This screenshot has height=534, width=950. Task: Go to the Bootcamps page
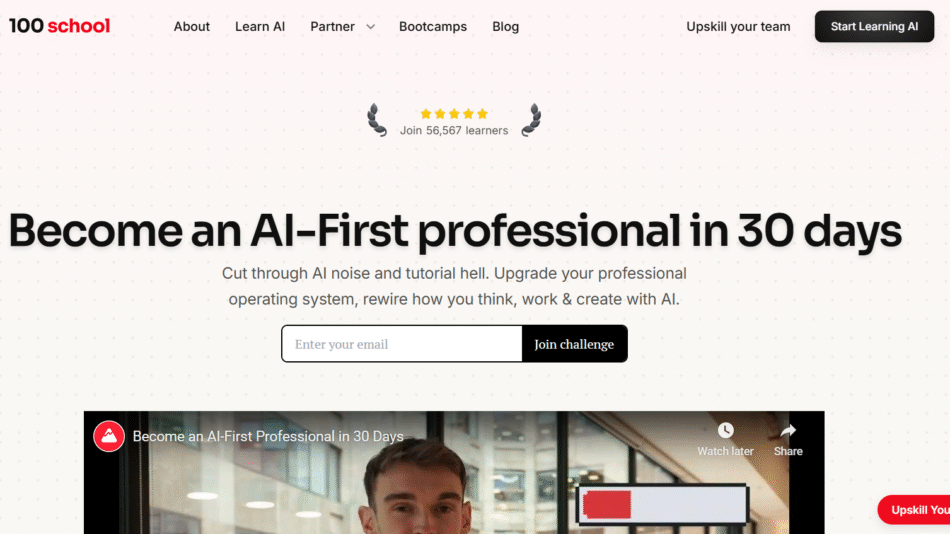[433, 27]
